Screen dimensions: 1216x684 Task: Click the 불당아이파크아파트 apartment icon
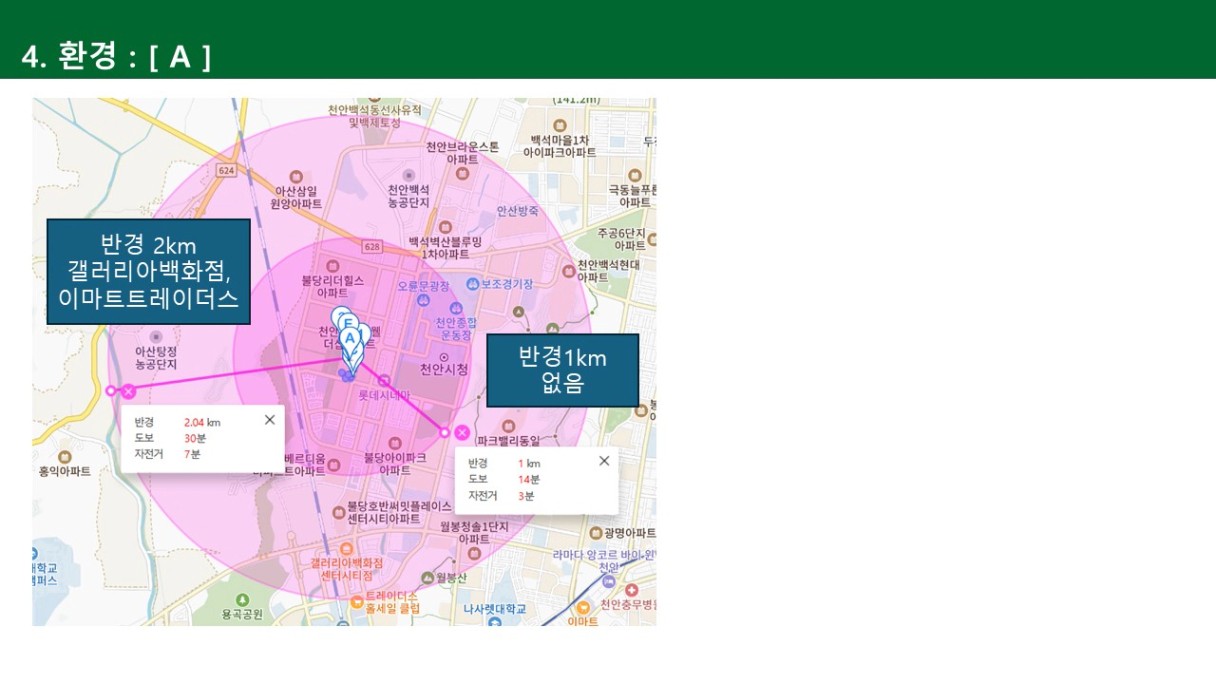pyautogui.click(x=397, y=443)
